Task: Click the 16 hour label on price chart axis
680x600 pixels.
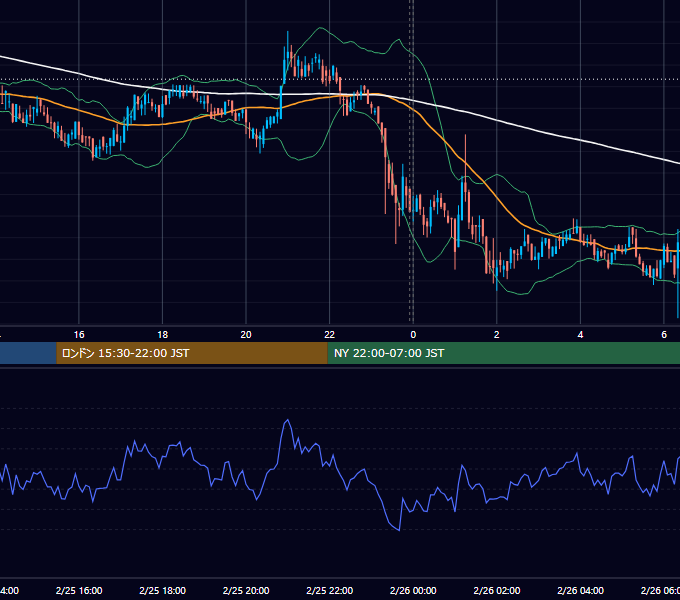Action: coord(79,335)
